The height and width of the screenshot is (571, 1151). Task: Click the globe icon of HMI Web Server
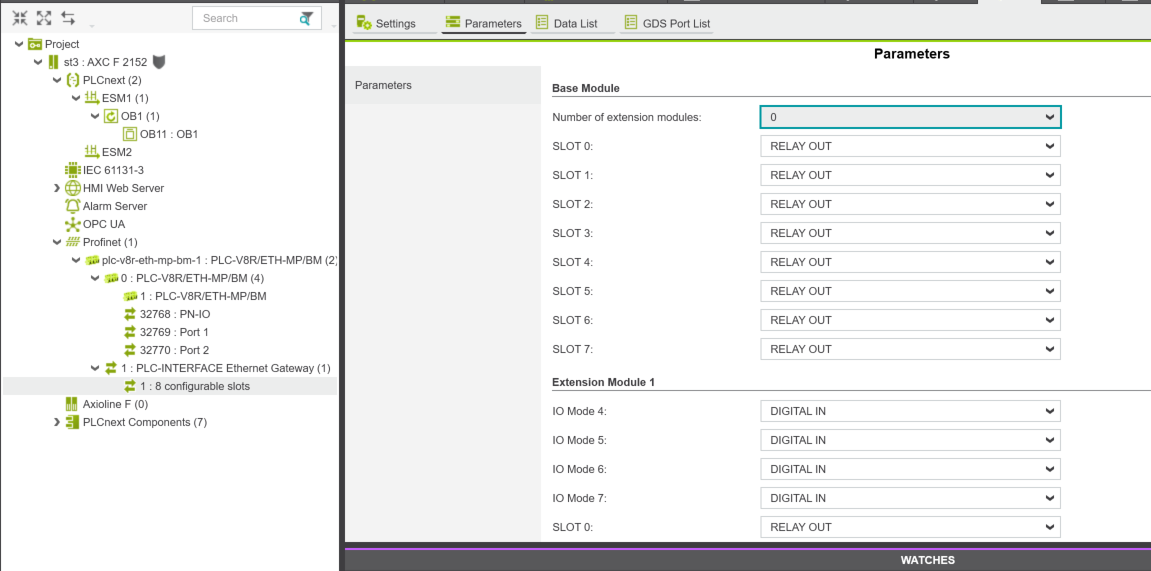[72, 188]
